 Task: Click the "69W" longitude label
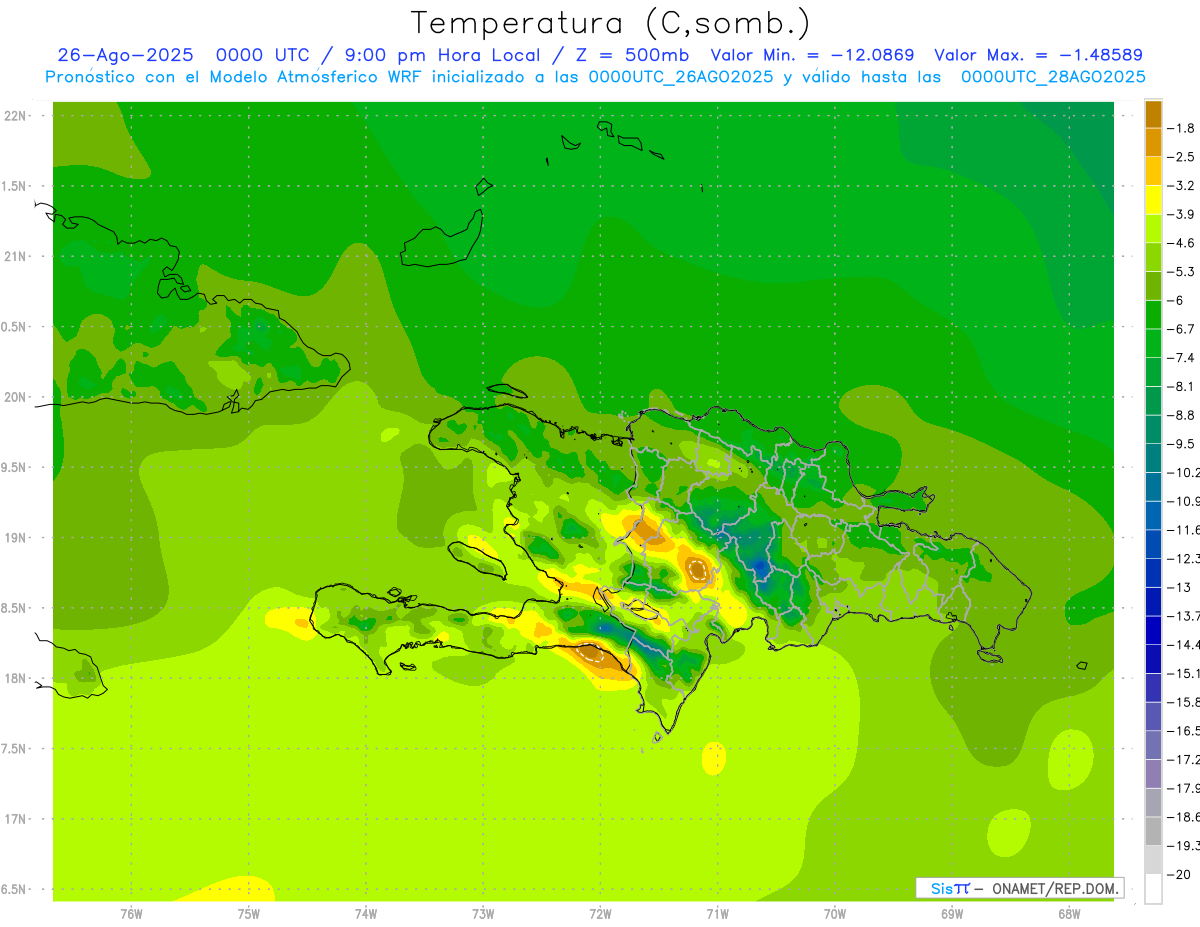pos(952,913)
